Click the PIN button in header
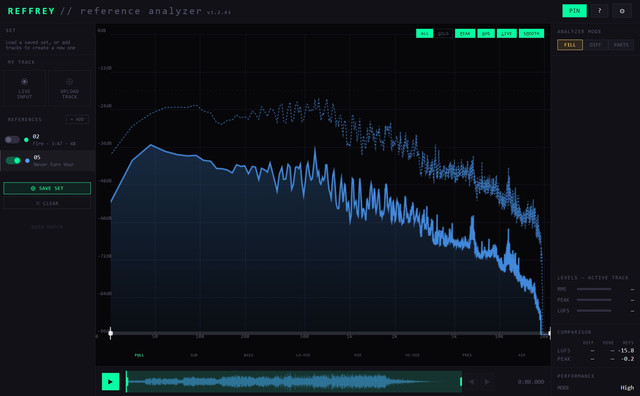Screen dimensions: 640x396 click(x=574, y=11)
